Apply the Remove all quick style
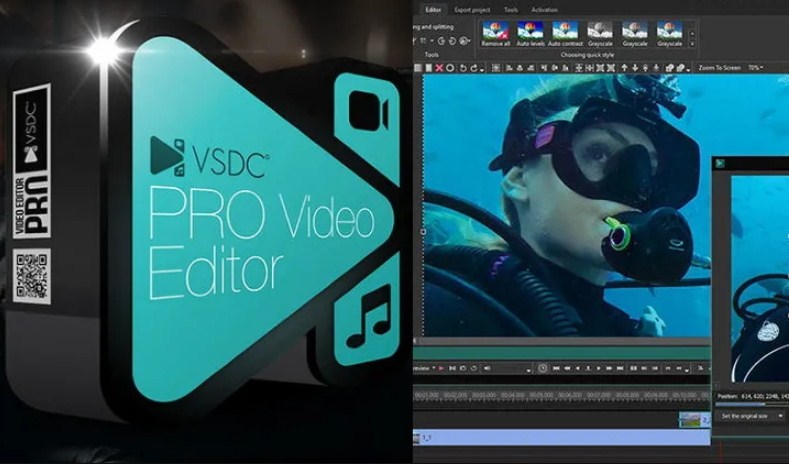 [x=496, y=34]
